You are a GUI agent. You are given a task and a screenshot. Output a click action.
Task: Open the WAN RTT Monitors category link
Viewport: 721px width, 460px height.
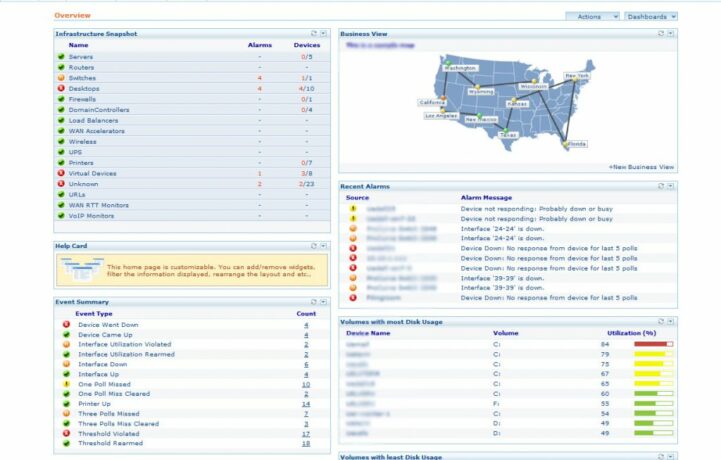pyautogui.click(x=99, y=205)
